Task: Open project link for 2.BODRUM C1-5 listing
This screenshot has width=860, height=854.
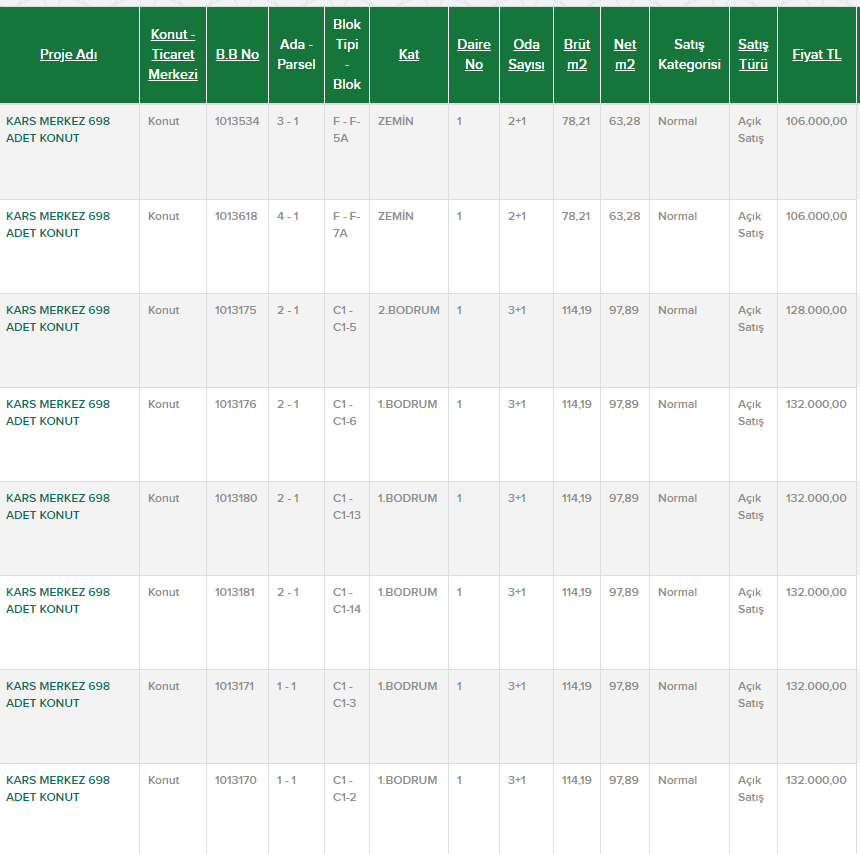Action: [58, 318]
